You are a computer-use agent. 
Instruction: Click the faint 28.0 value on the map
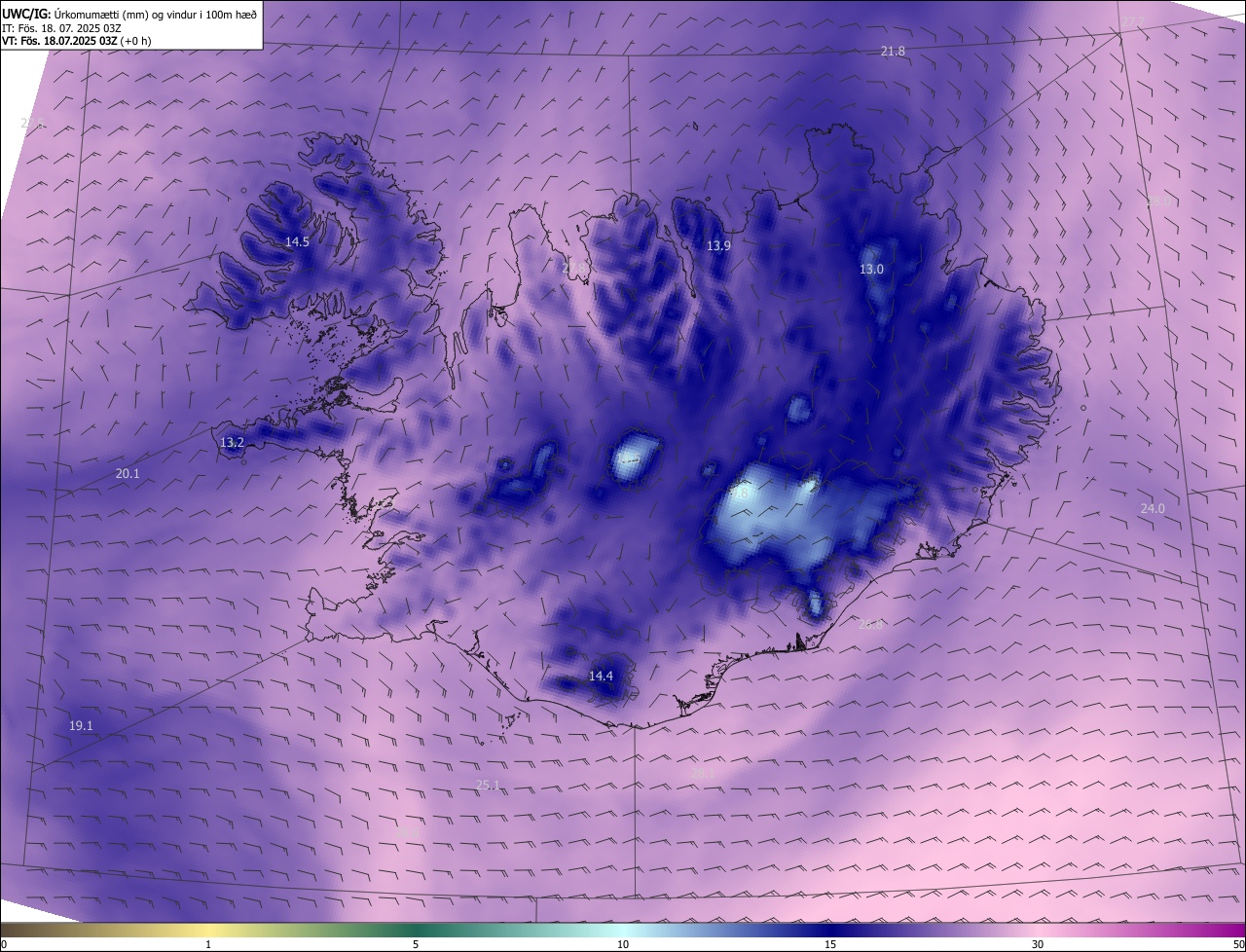(x=1158, y=201)
